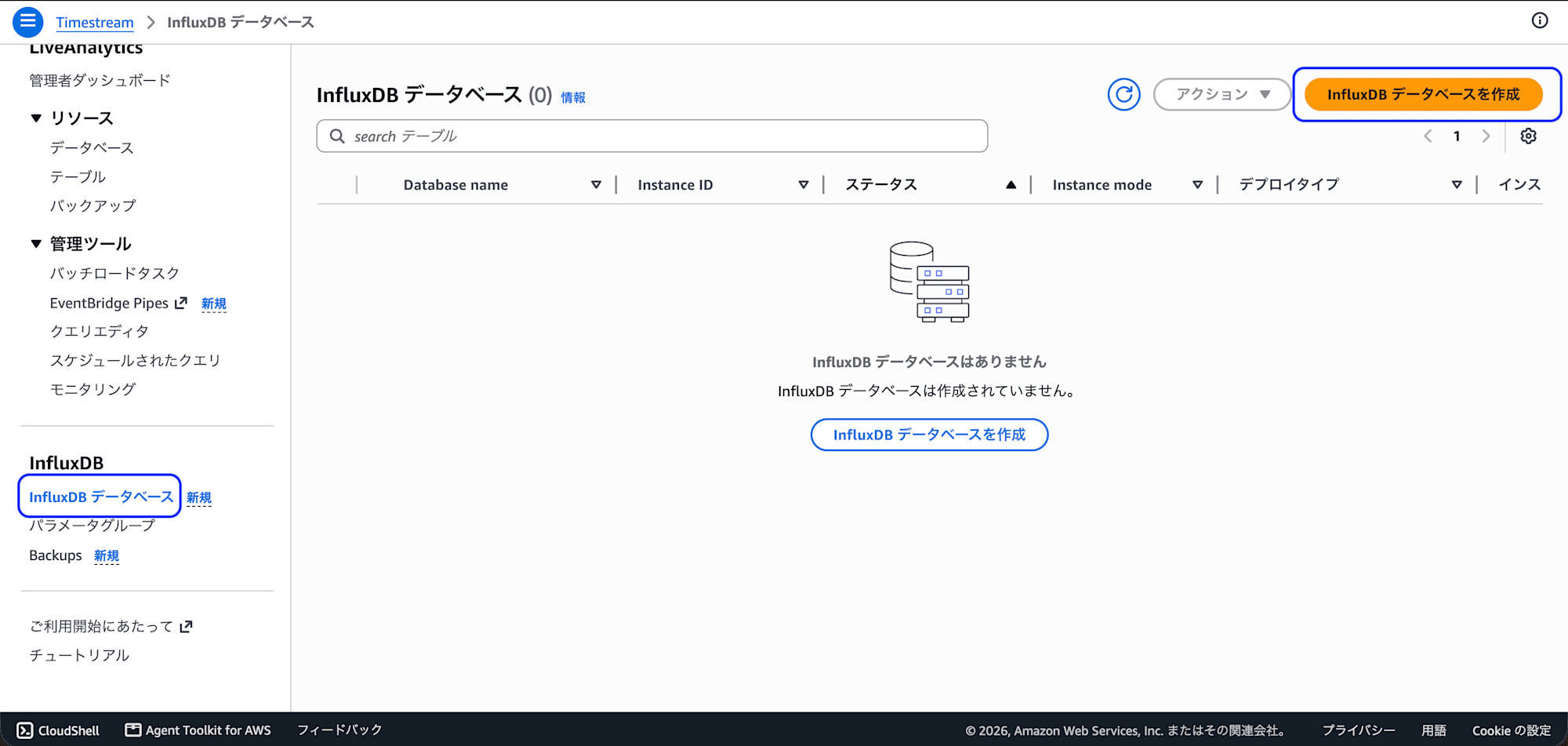Click the info circle icon at top right
Viewport: 1568px width, 746px height.
coord(1540,21)
